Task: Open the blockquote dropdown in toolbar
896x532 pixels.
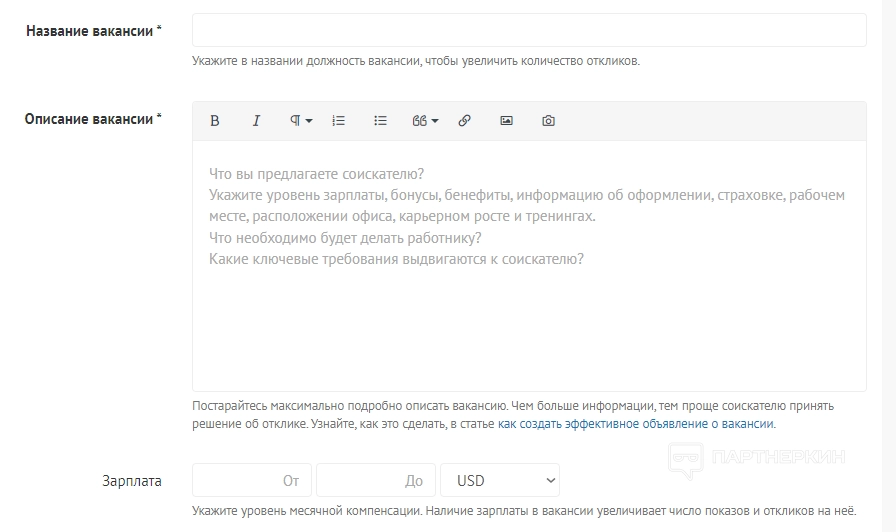Action: (425, 121)
